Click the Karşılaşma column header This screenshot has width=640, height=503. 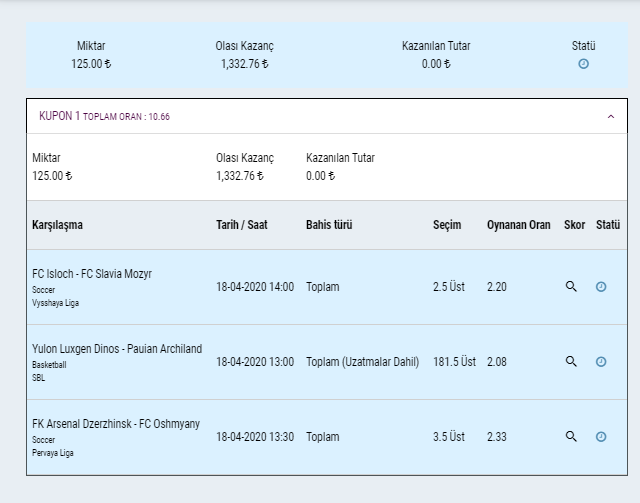click(57, 225)
